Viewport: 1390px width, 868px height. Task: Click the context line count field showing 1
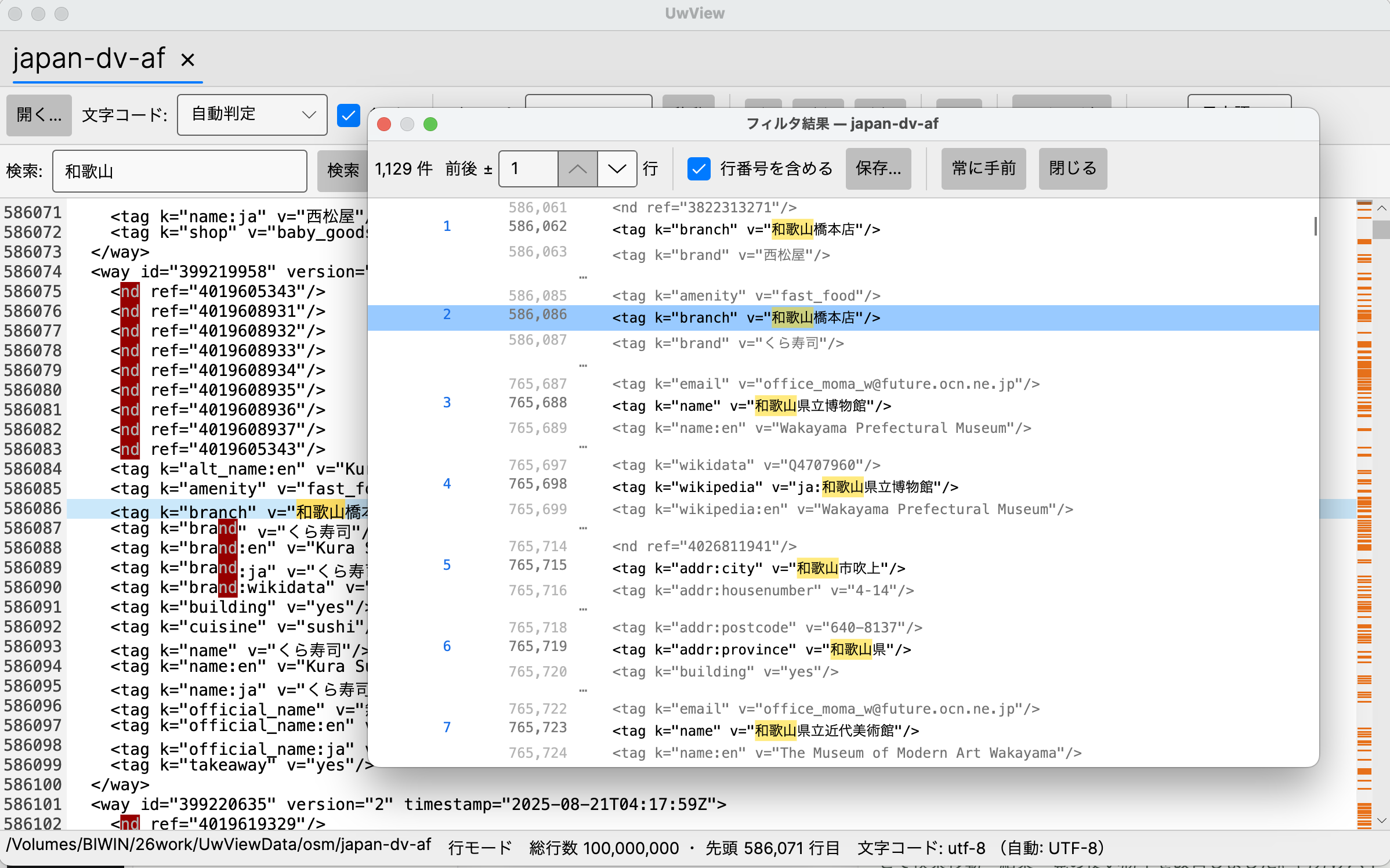click(529, 169)
